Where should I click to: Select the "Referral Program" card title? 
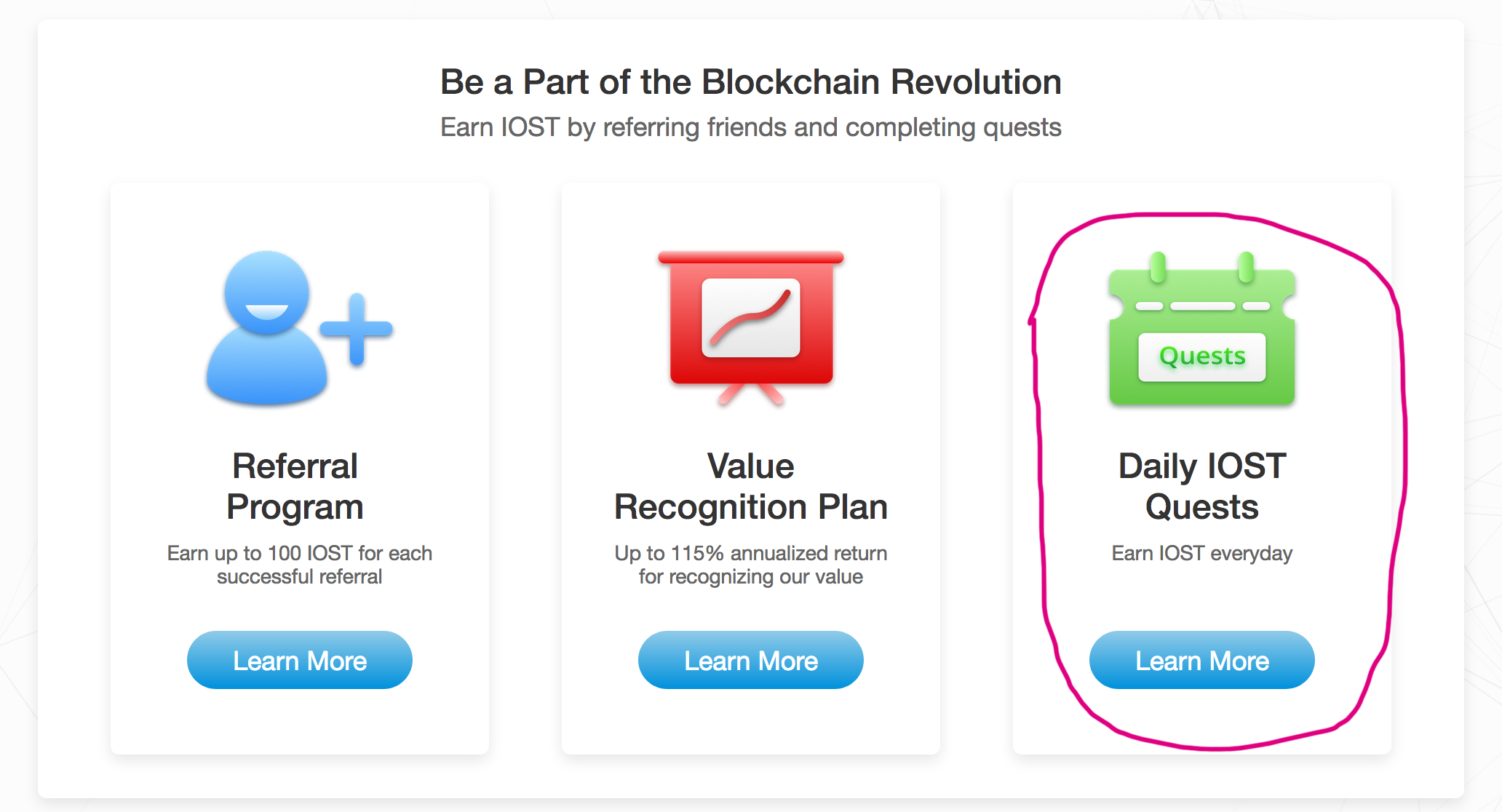pyautogui.click(x=295, y=486)
